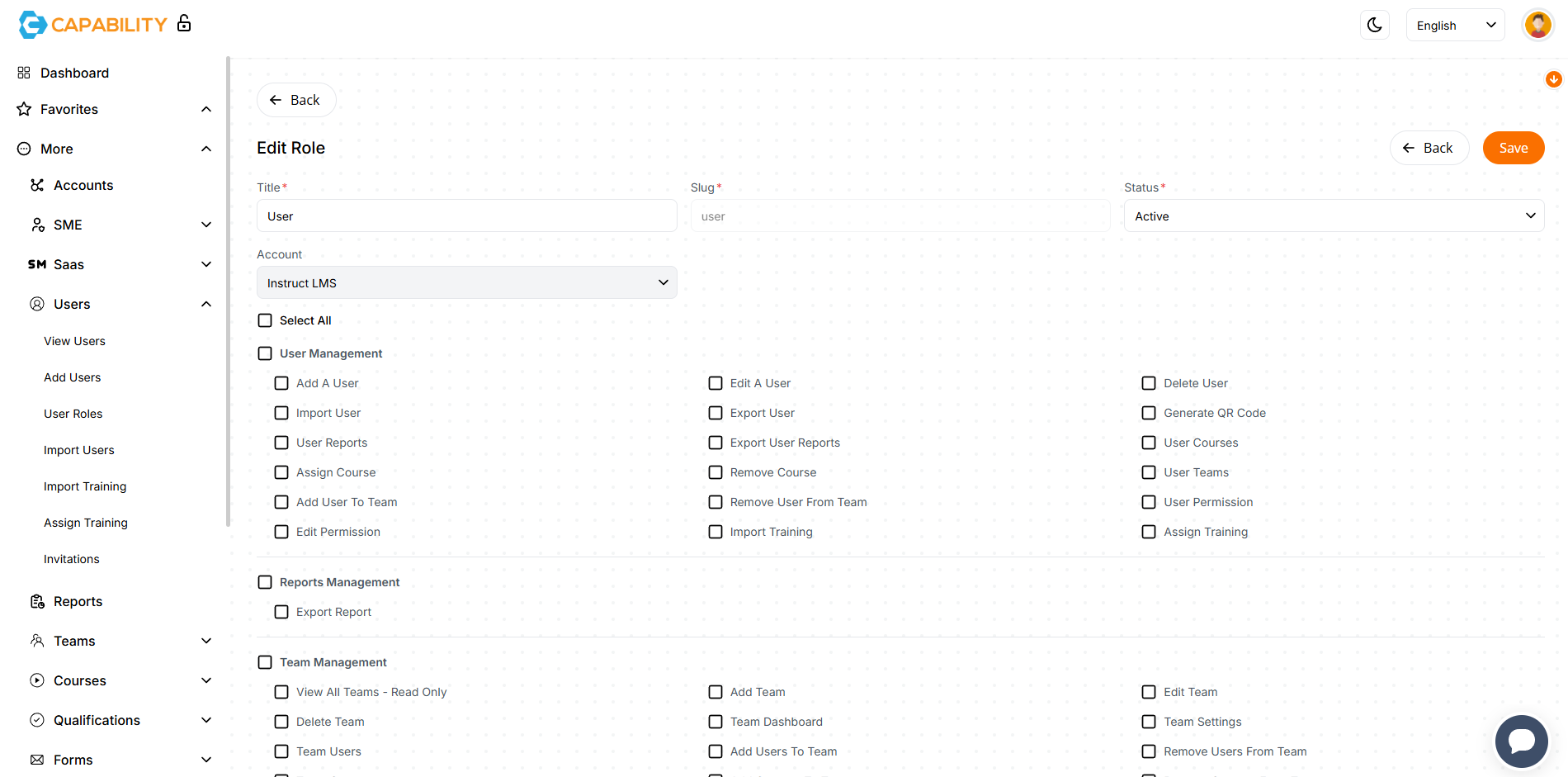The width and height of the screenshot is (1568, 777).
Task: Open the sidebar Assign Training item
Action: click(86, 523)
